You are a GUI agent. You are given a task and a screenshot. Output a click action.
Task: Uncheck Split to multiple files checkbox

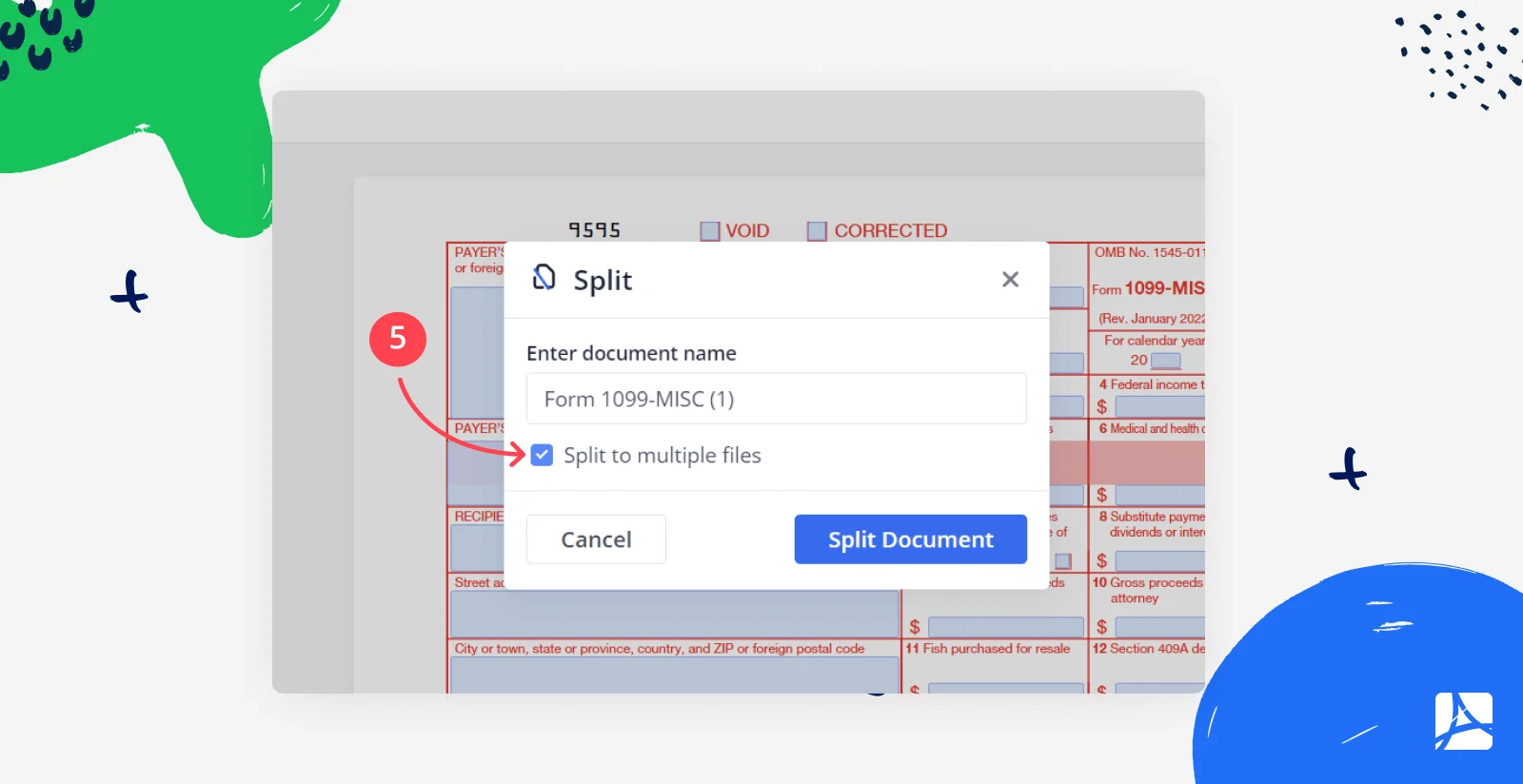tap(542, 455)
